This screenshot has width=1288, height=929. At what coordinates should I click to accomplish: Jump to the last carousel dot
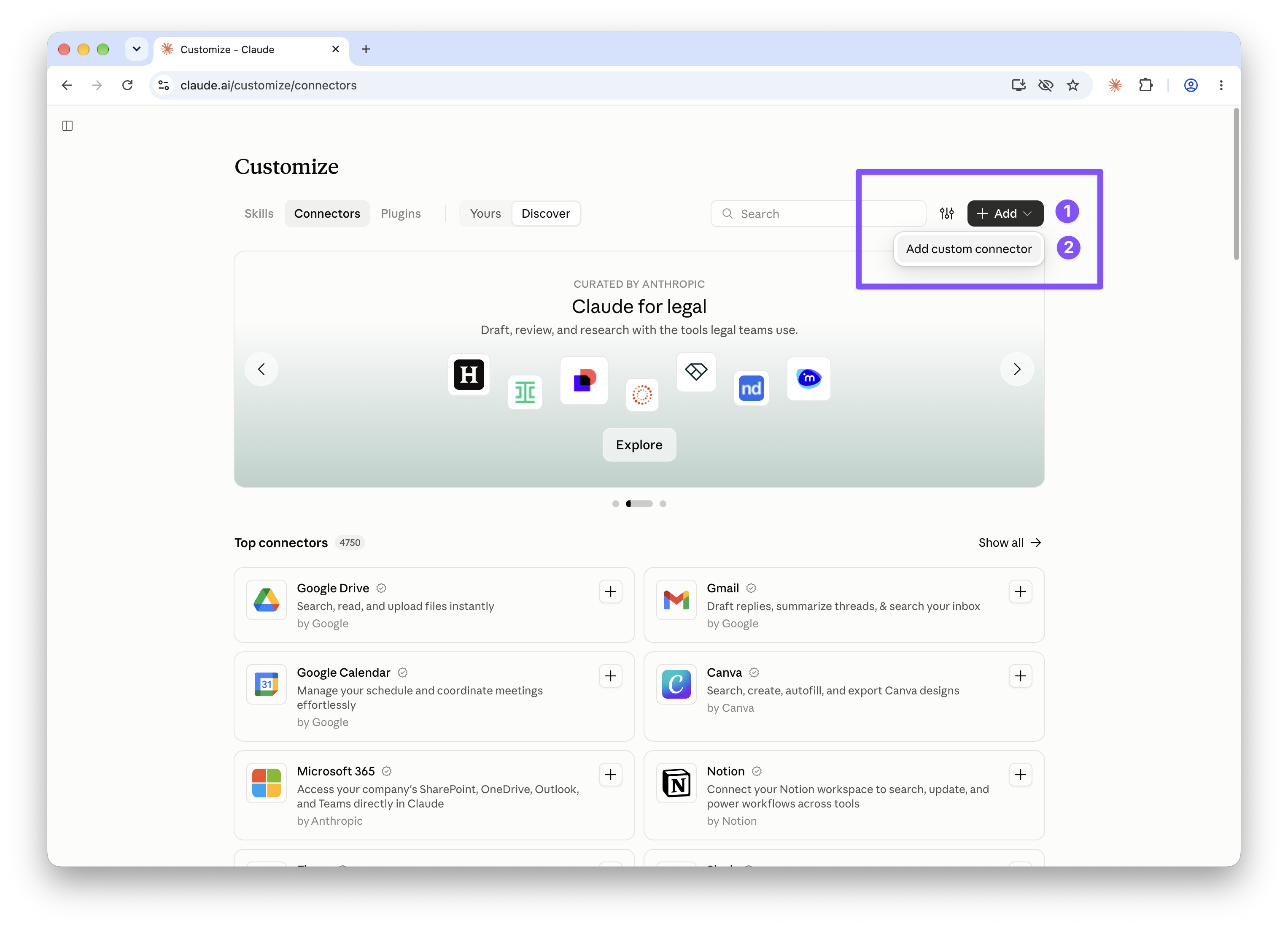click(x=663, y=503)
